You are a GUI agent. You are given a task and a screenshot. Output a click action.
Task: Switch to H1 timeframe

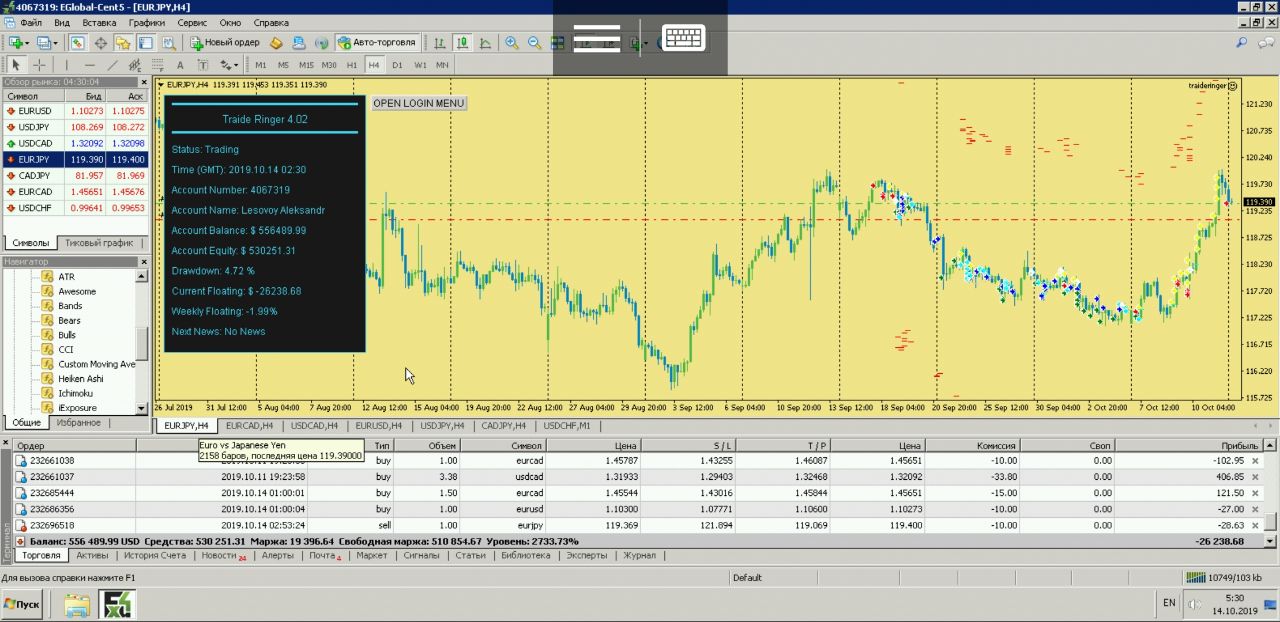tap(352, 65)
